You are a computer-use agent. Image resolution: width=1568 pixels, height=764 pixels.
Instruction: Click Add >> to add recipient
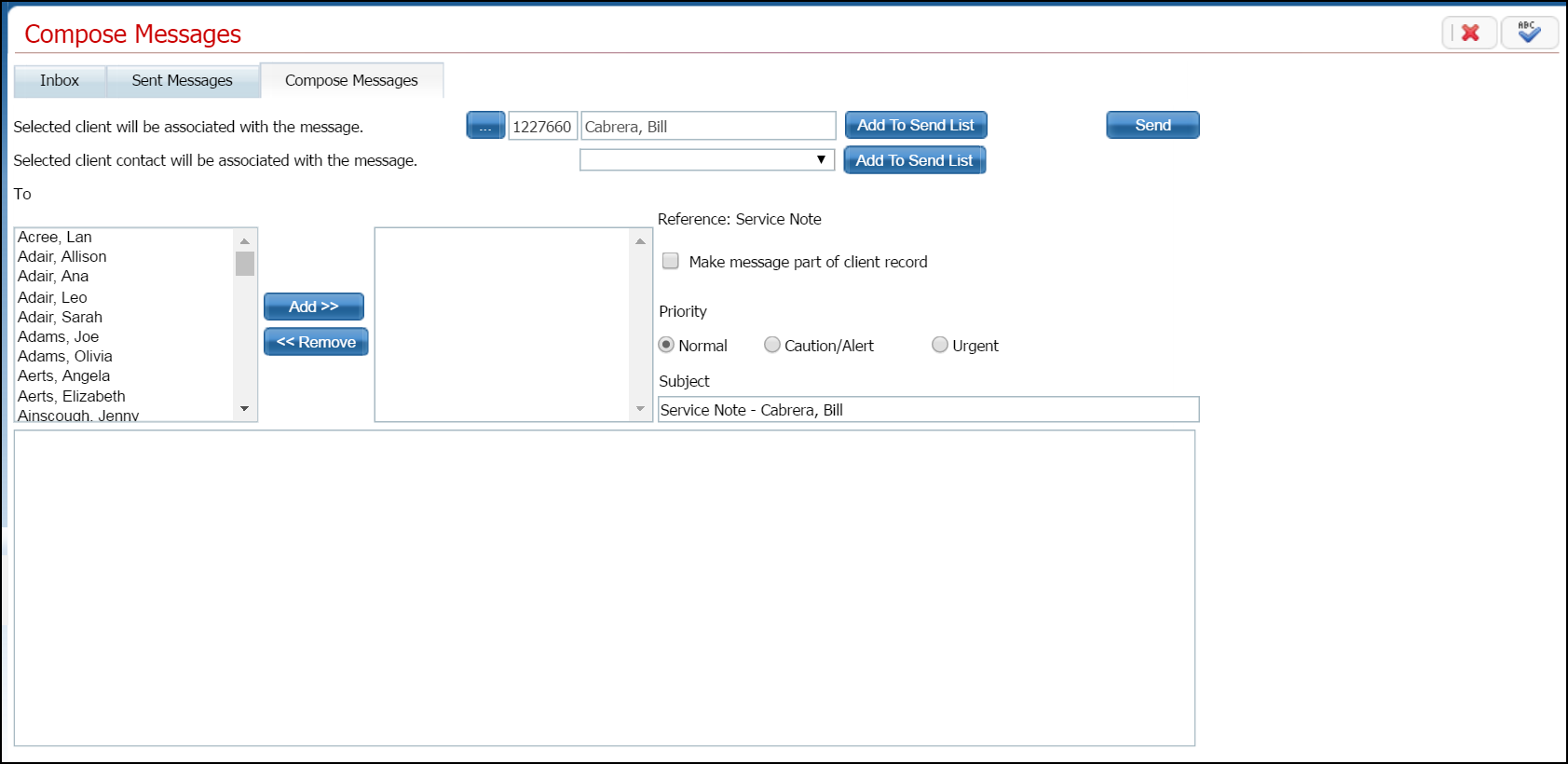(314, 307)
